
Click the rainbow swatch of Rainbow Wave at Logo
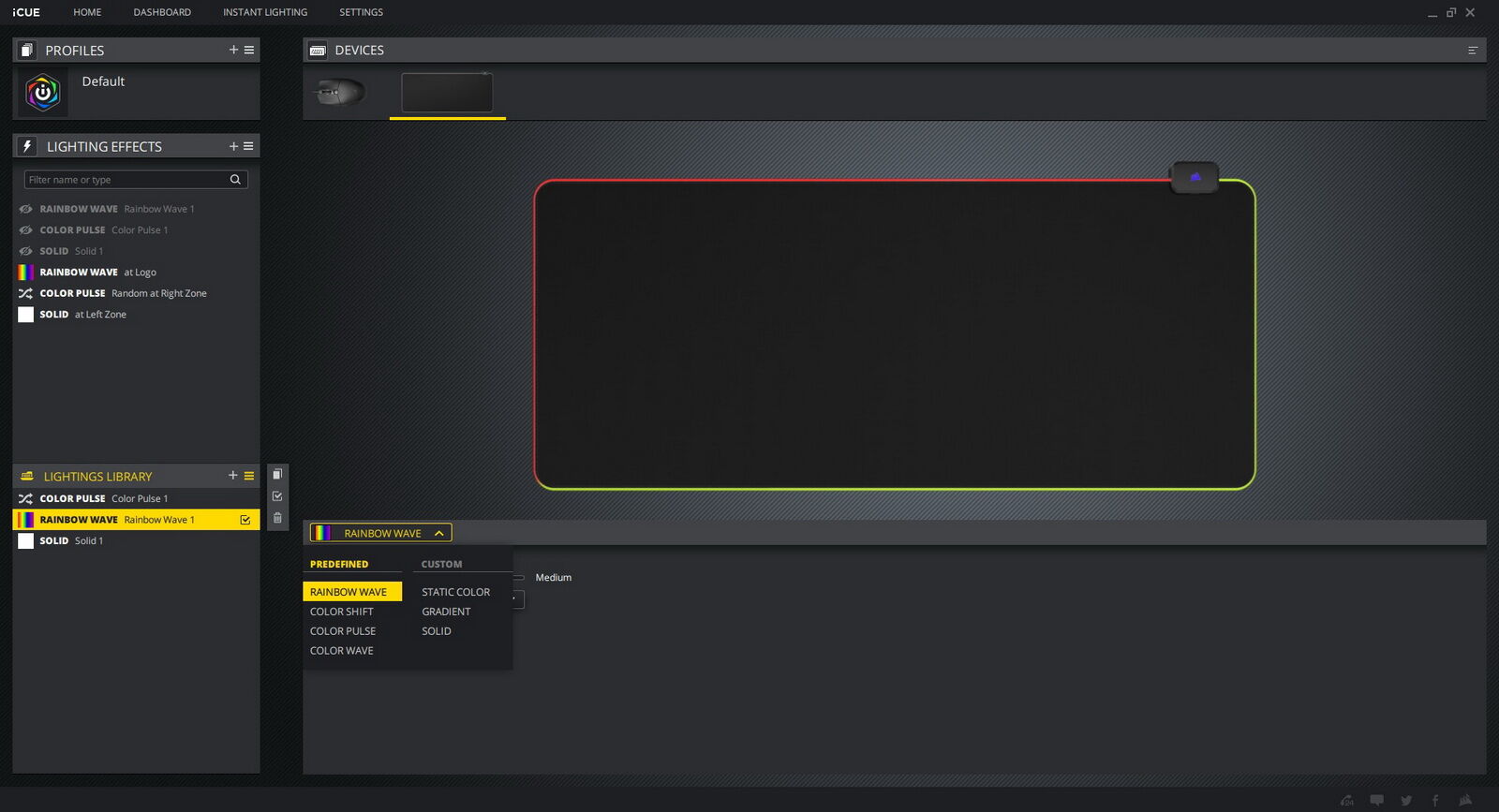click(26, 273)
